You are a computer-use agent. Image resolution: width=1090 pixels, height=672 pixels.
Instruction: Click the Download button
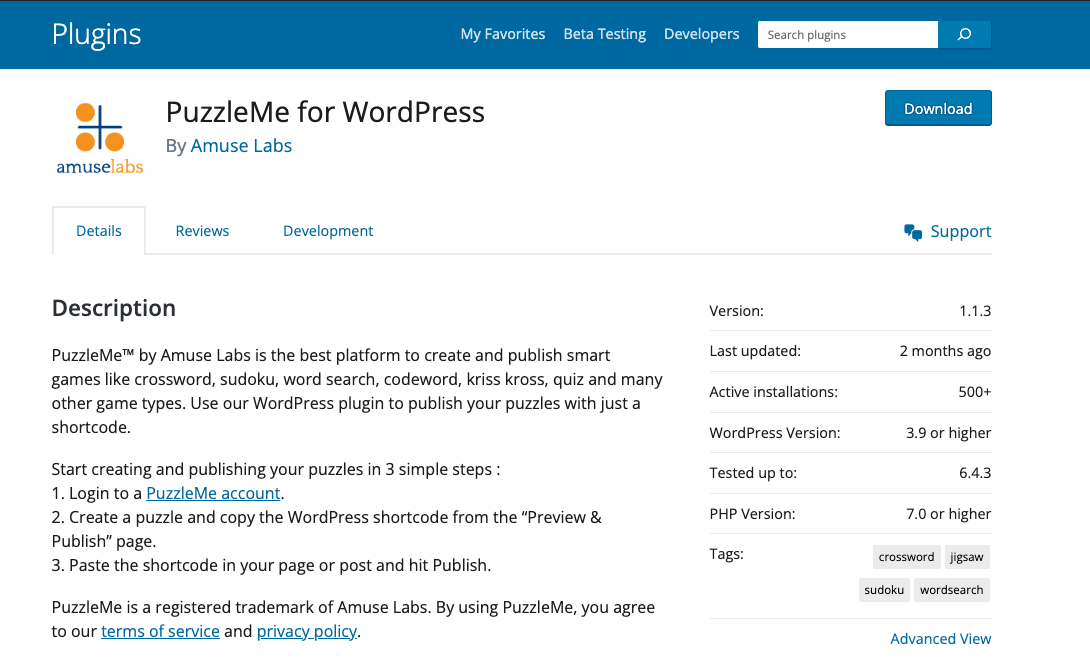(x=937, y=108)
